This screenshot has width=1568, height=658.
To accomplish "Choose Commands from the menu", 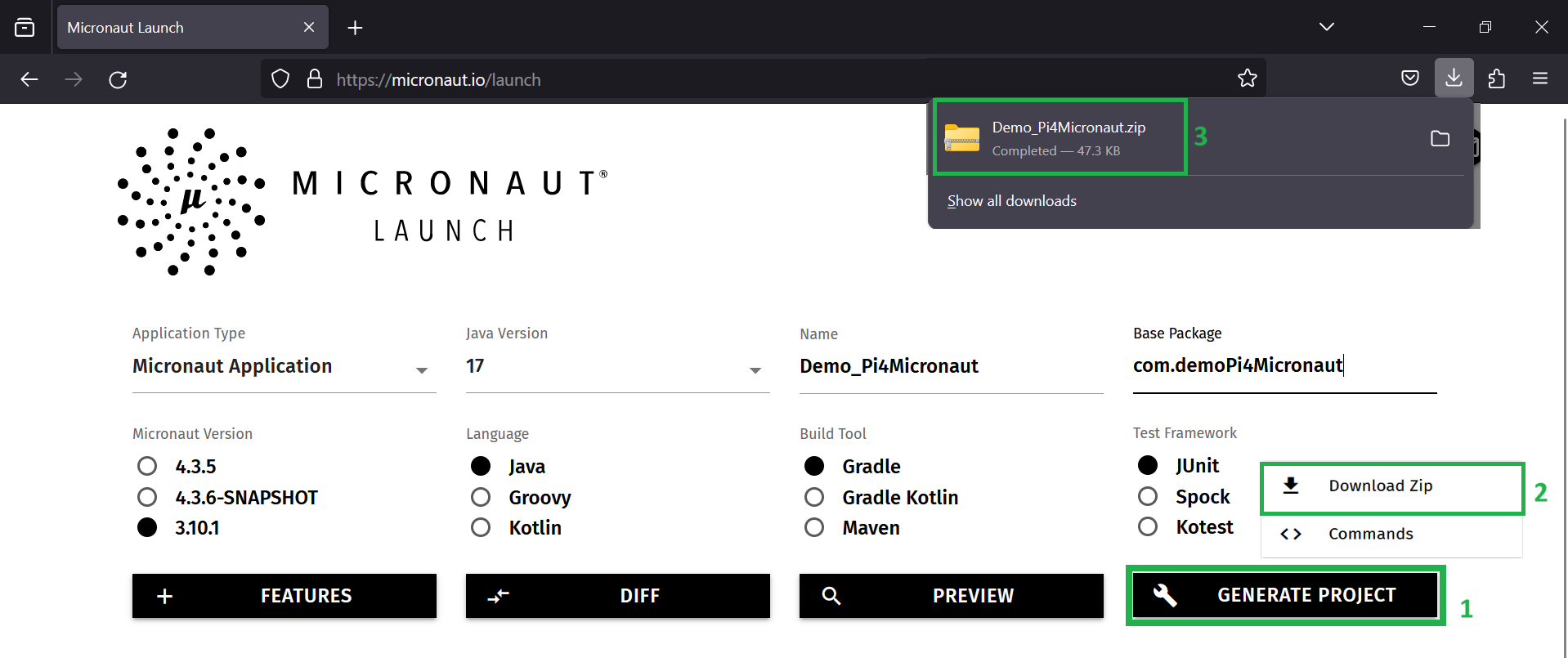I will [1392, 534].
